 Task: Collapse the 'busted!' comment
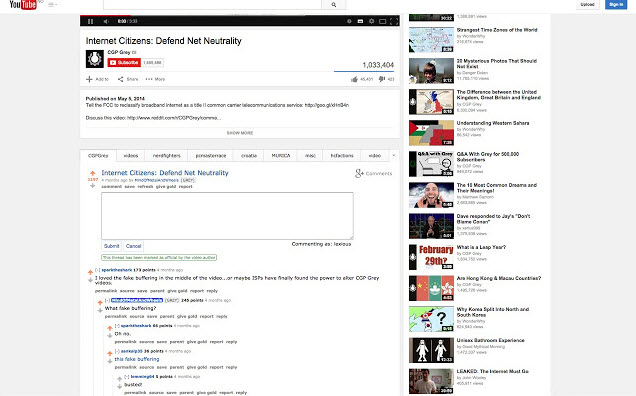127,377
